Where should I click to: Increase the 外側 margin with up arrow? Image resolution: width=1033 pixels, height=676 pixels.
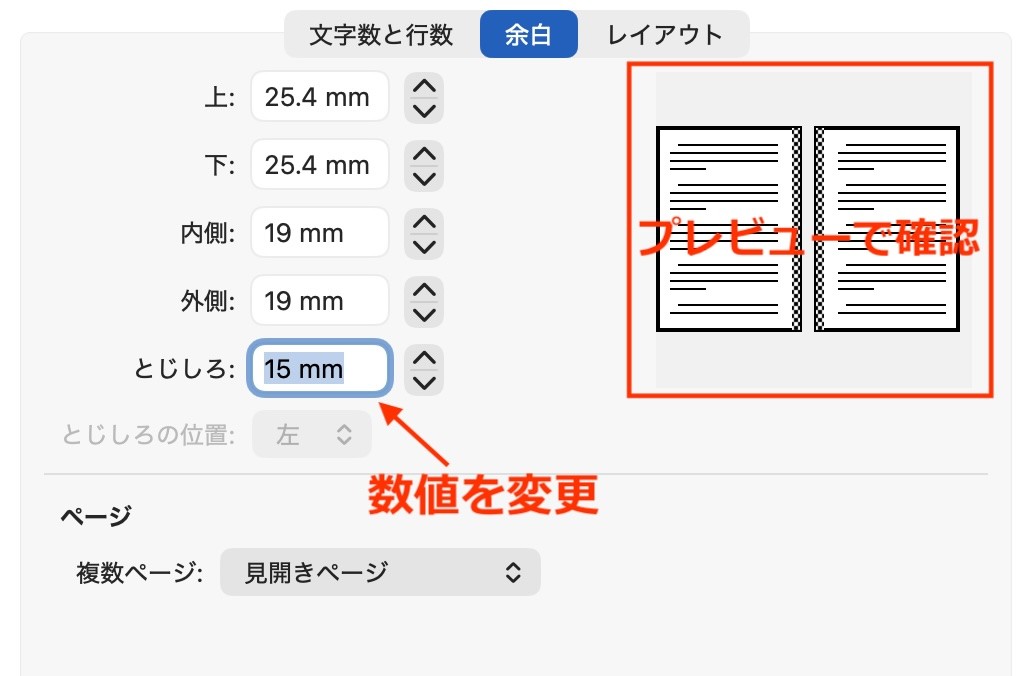tap(424, 289)
